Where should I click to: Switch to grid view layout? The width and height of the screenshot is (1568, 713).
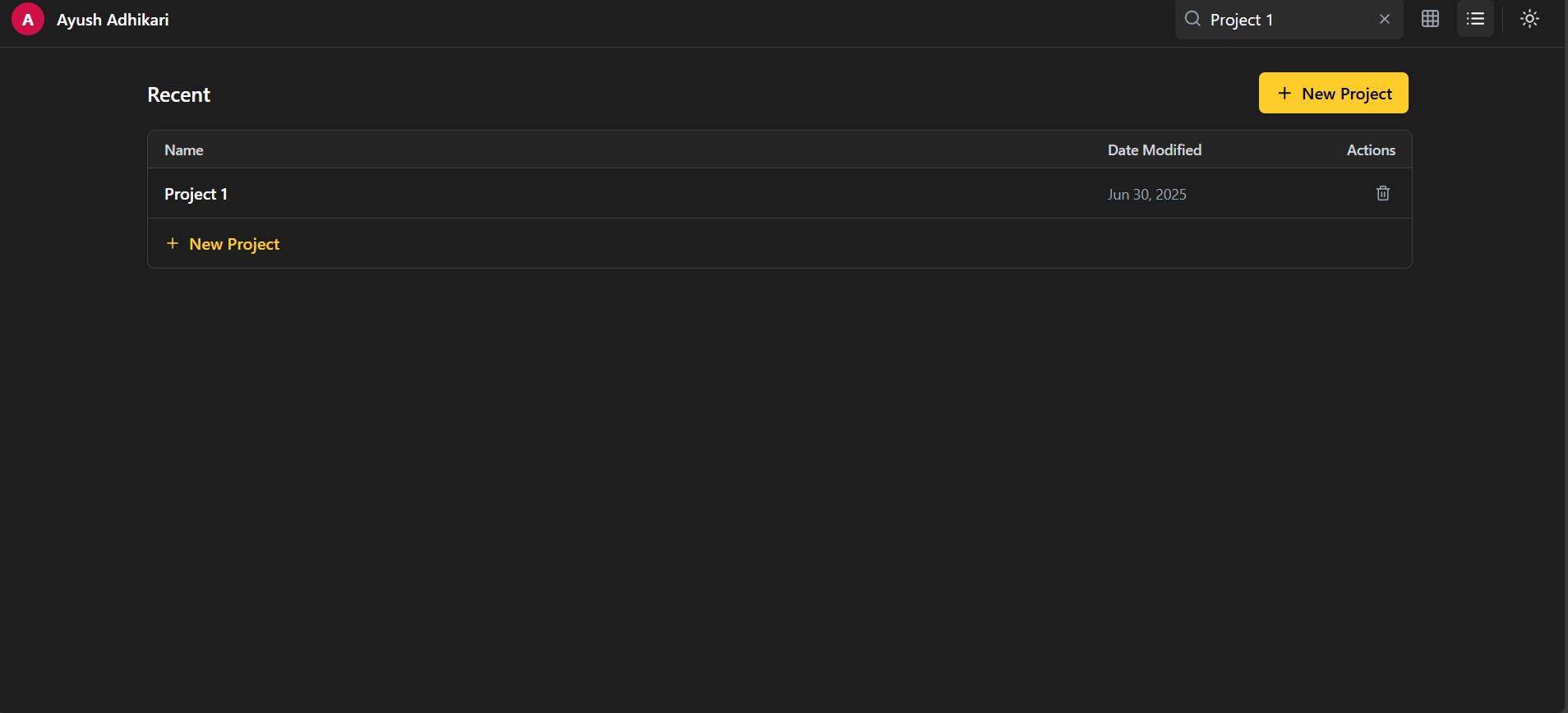click(x=1430, y=19)
